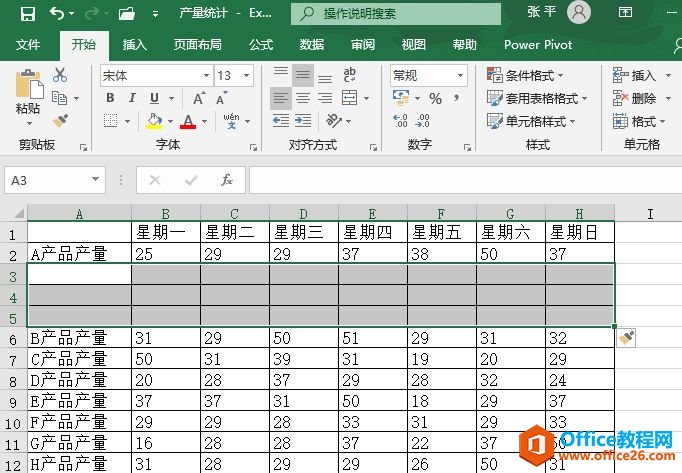Toggle Underline formatting
682x473 pixels.
click(154, 98)
